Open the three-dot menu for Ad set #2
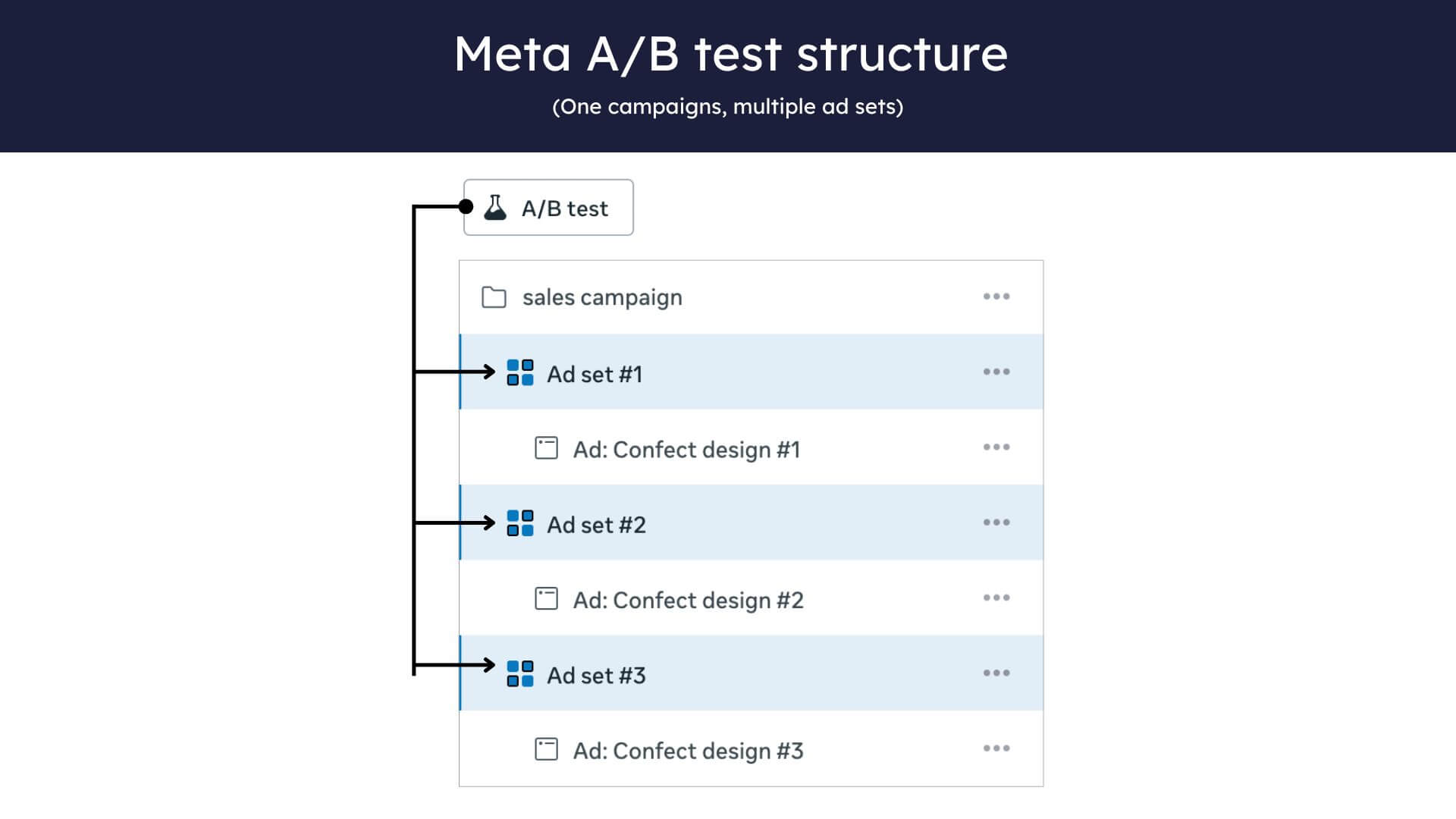Viewport: 1456px width, 819px height. point(996,522)
